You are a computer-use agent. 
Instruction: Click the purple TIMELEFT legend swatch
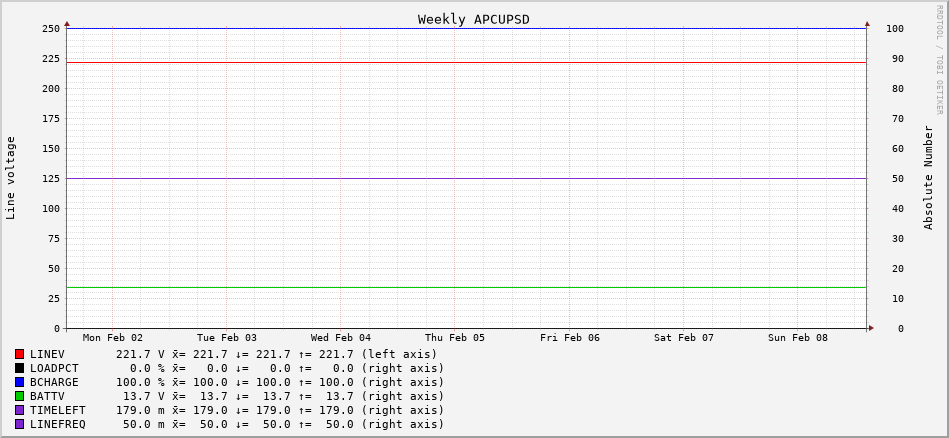pyautogui.click(x=19, y=410)
